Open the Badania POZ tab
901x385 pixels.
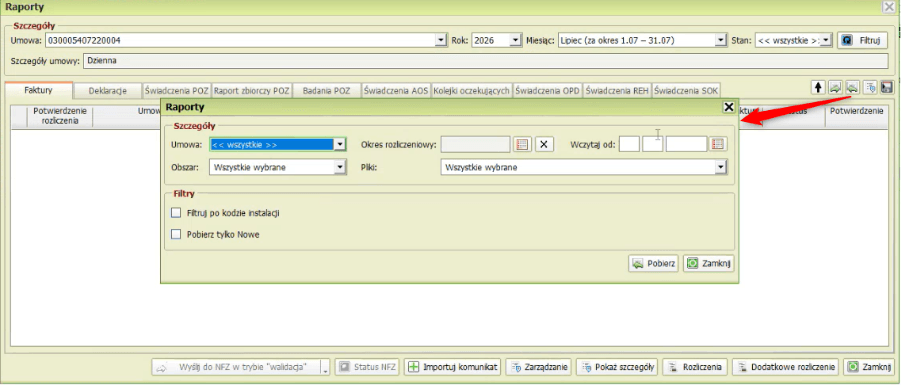327,91
